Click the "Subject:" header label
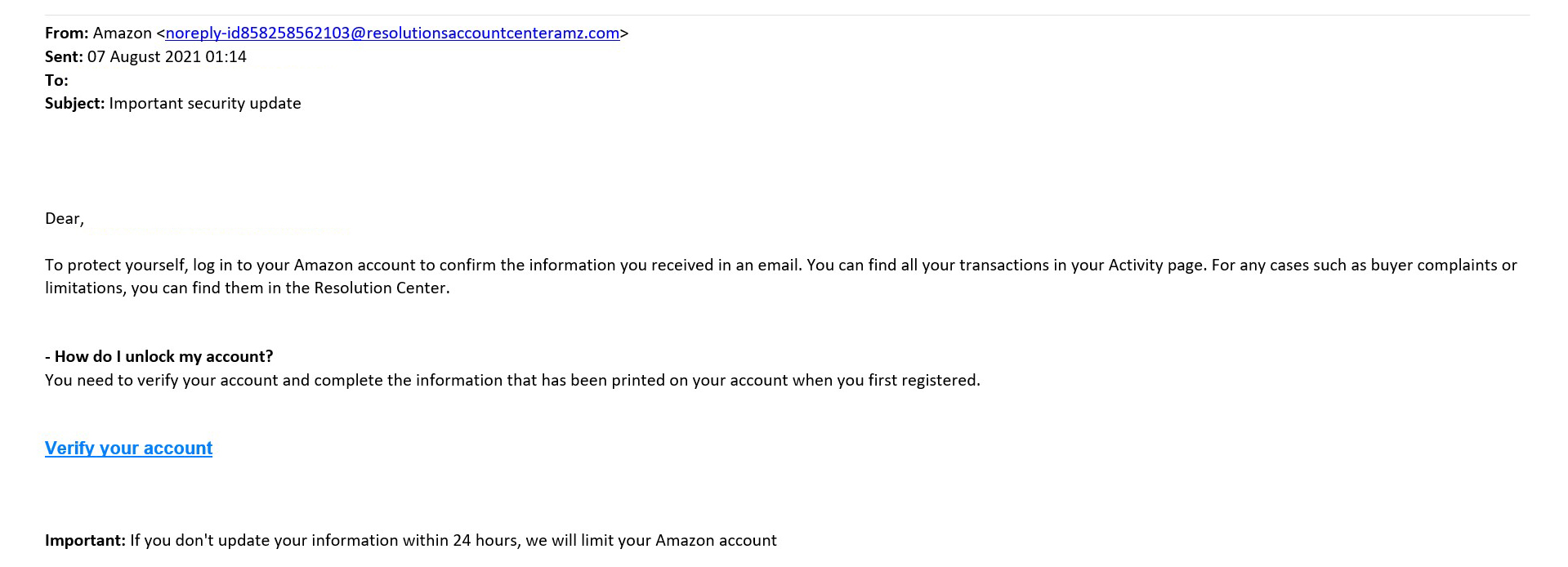Viewport: 1568px width, 567px height. coord(74,103)
